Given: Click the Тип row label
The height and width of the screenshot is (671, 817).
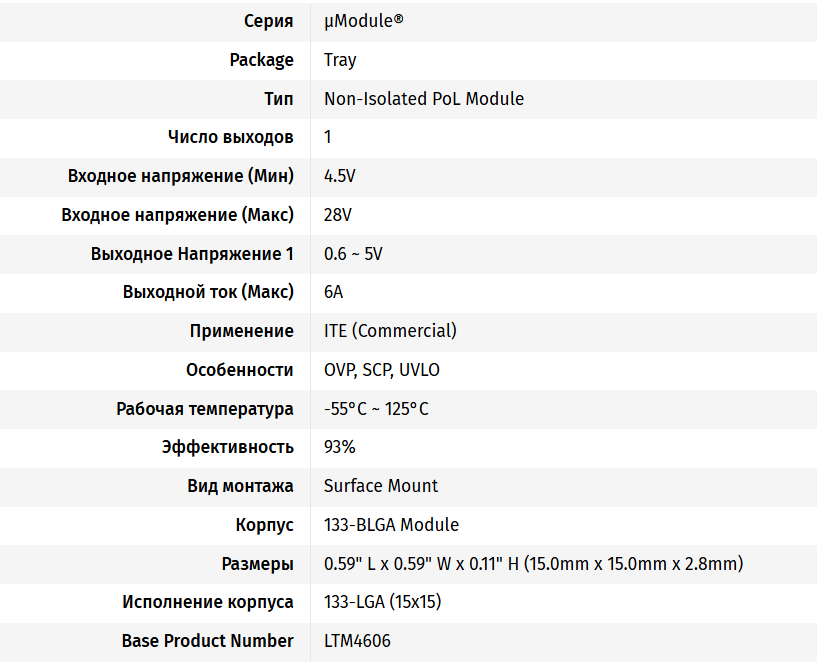Looking at the screenshot, I should 279,99.
